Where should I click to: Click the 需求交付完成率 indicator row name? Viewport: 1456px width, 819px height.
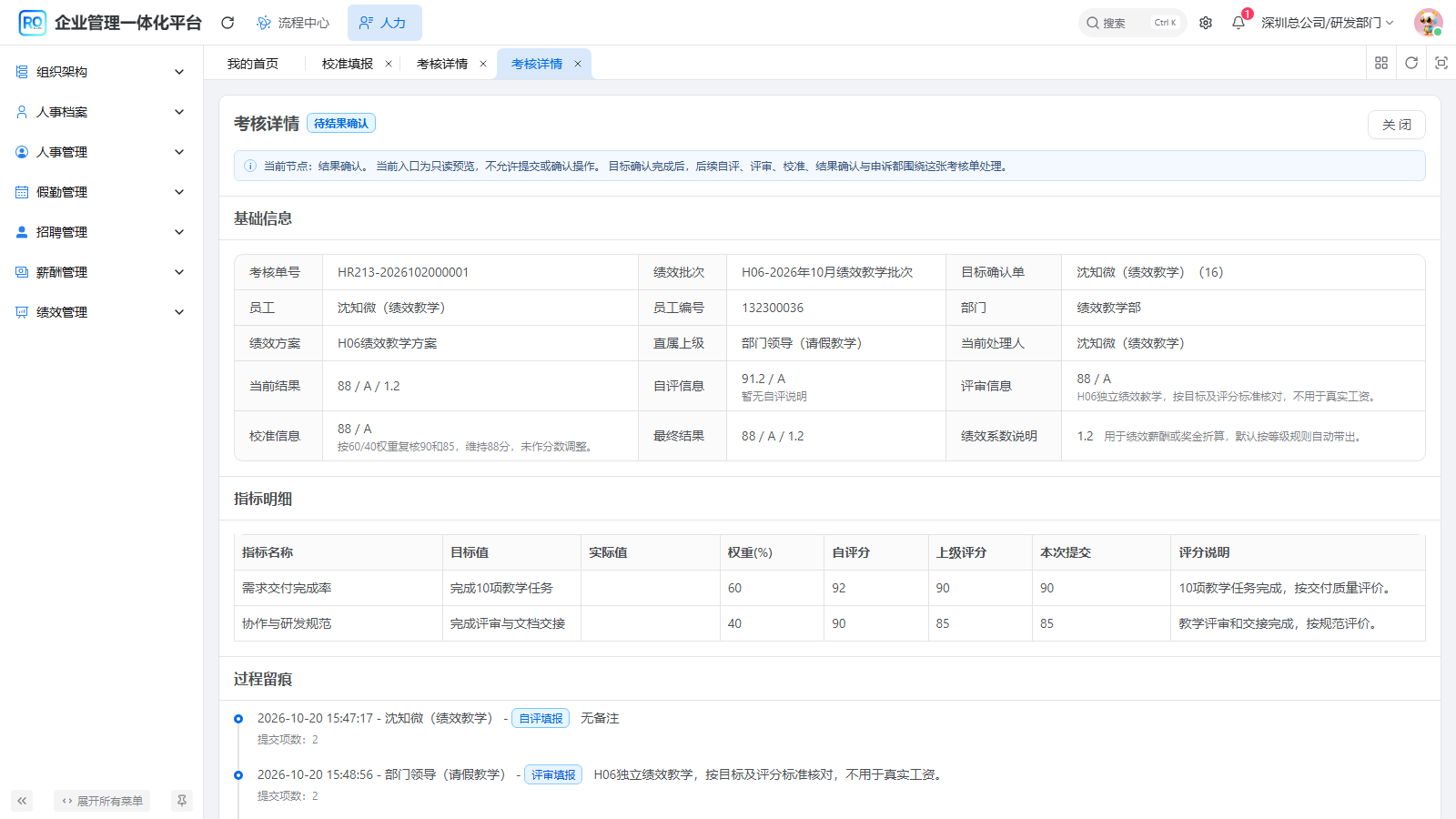click(x=287, y=588)
